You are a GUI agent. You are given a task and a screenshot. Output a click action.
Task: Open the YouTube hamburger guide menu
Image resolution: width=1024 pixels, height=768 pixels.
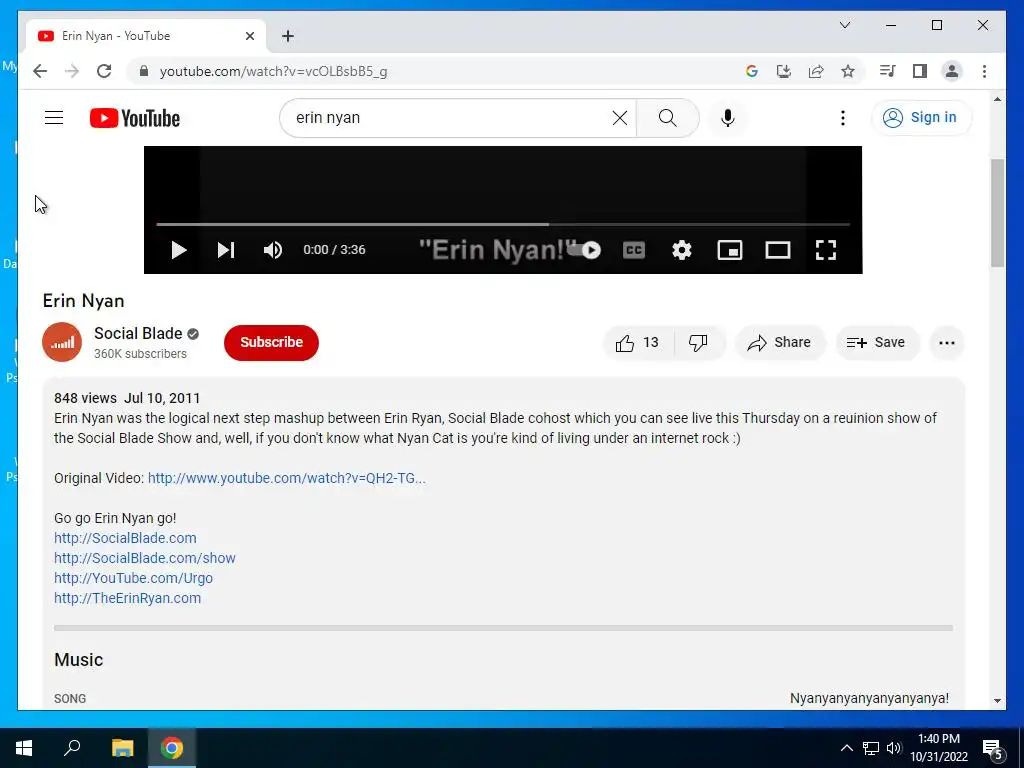[x=54, y=118]
